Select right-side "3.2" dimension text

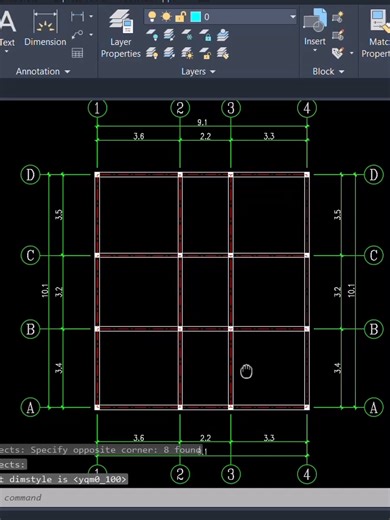click(337, 292)
